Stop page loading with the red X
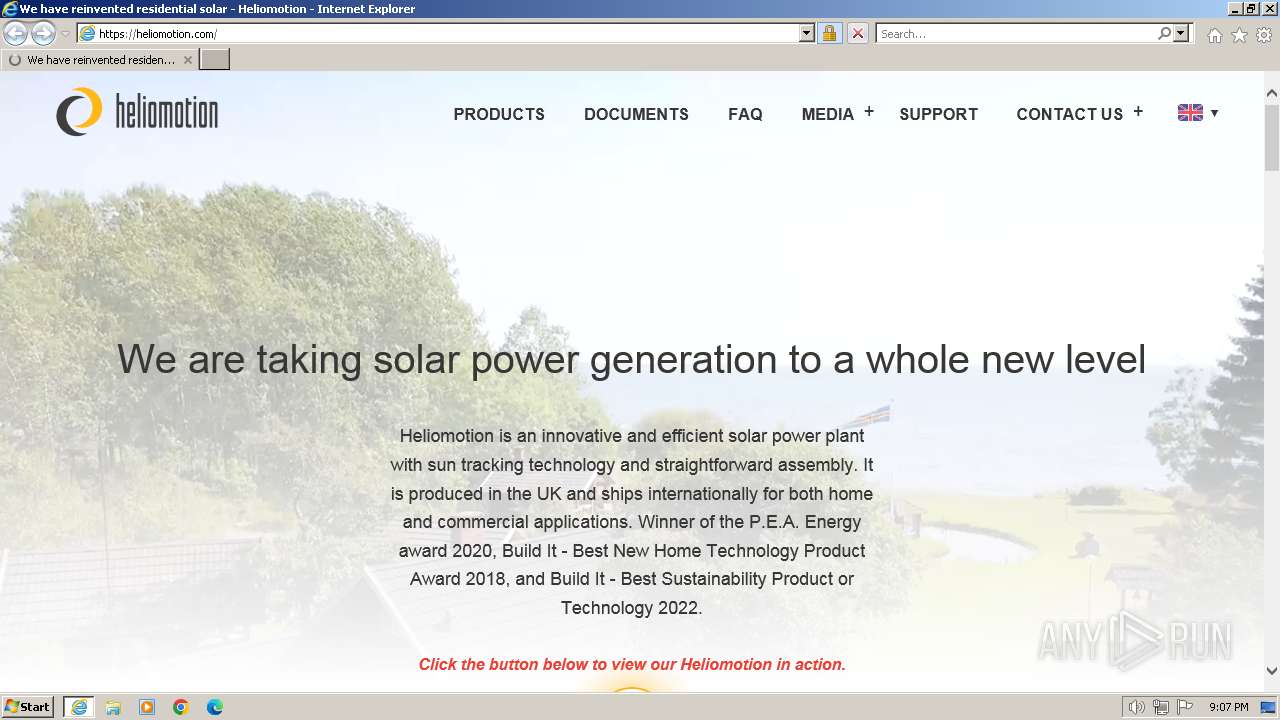 click(x=857, y=34)
